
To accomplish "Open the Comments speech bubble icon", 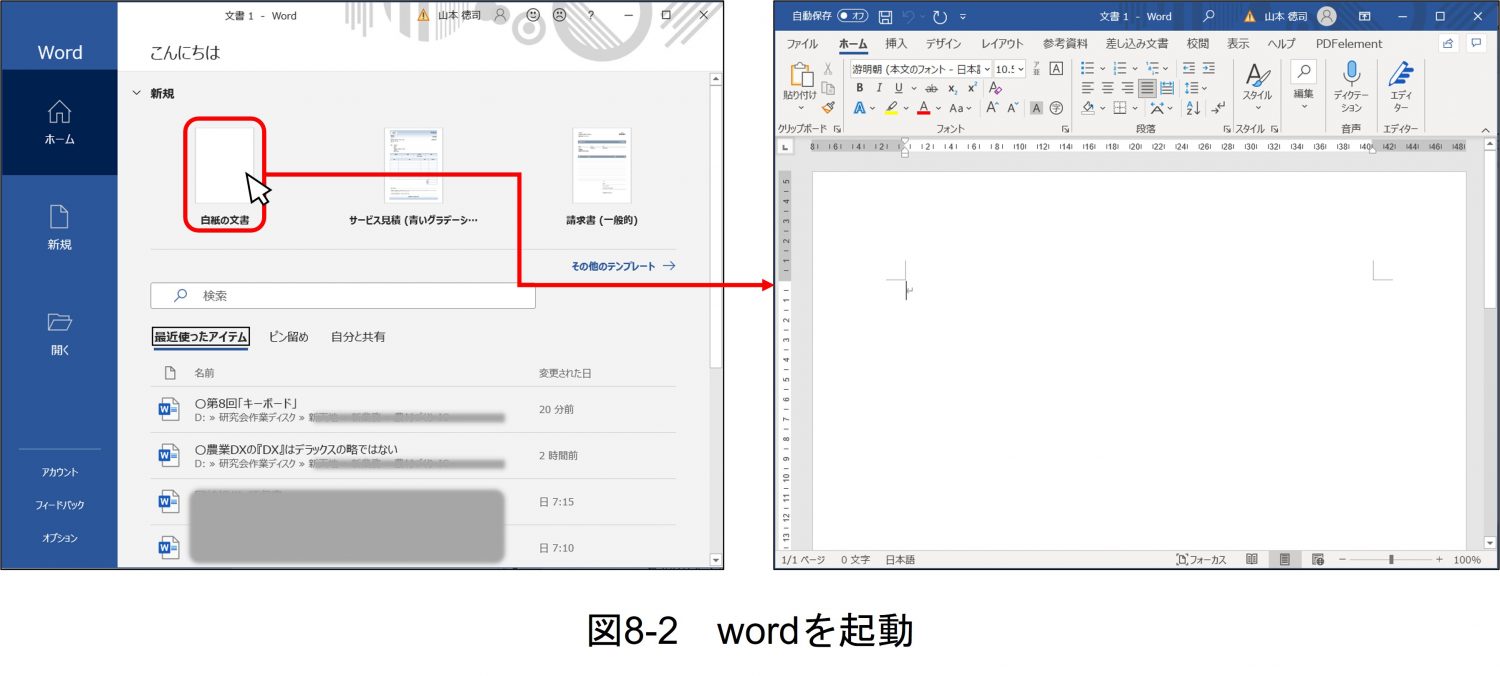I will point(1476,43).
